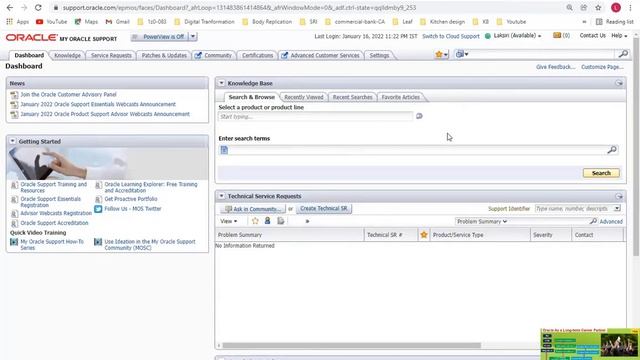Viewport: 640px width, 360px height.
Task: Open My Oracle Support How-To Series video
Action: coord(52,244)
